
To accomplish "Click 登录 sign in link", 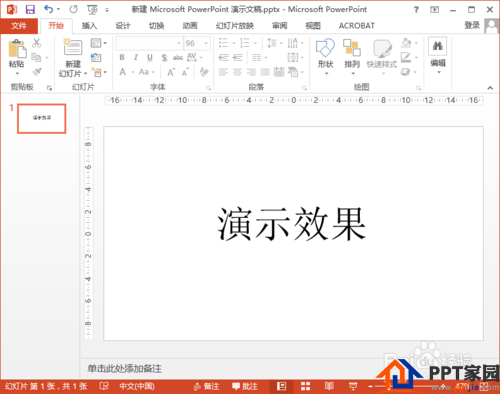I will pos(472,25).
